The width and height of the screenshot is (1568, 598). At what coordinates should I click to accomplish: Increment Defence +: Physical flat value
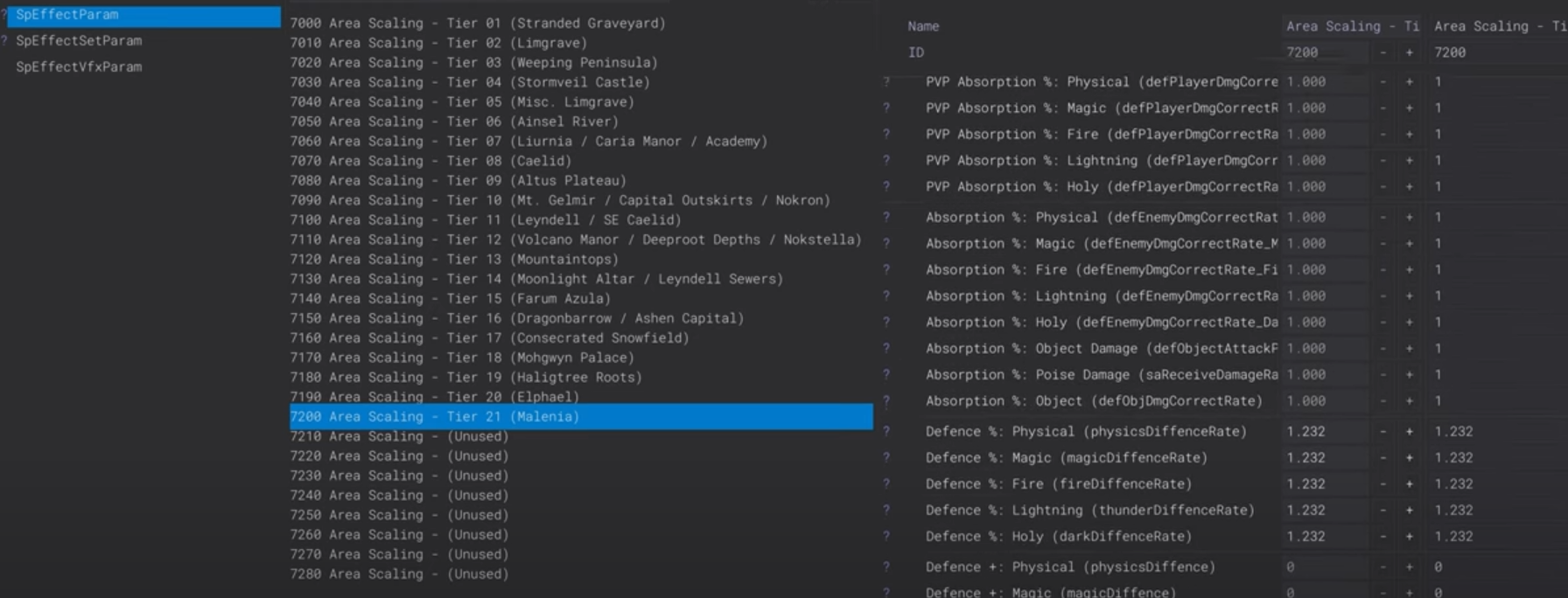pos(1409,567)
